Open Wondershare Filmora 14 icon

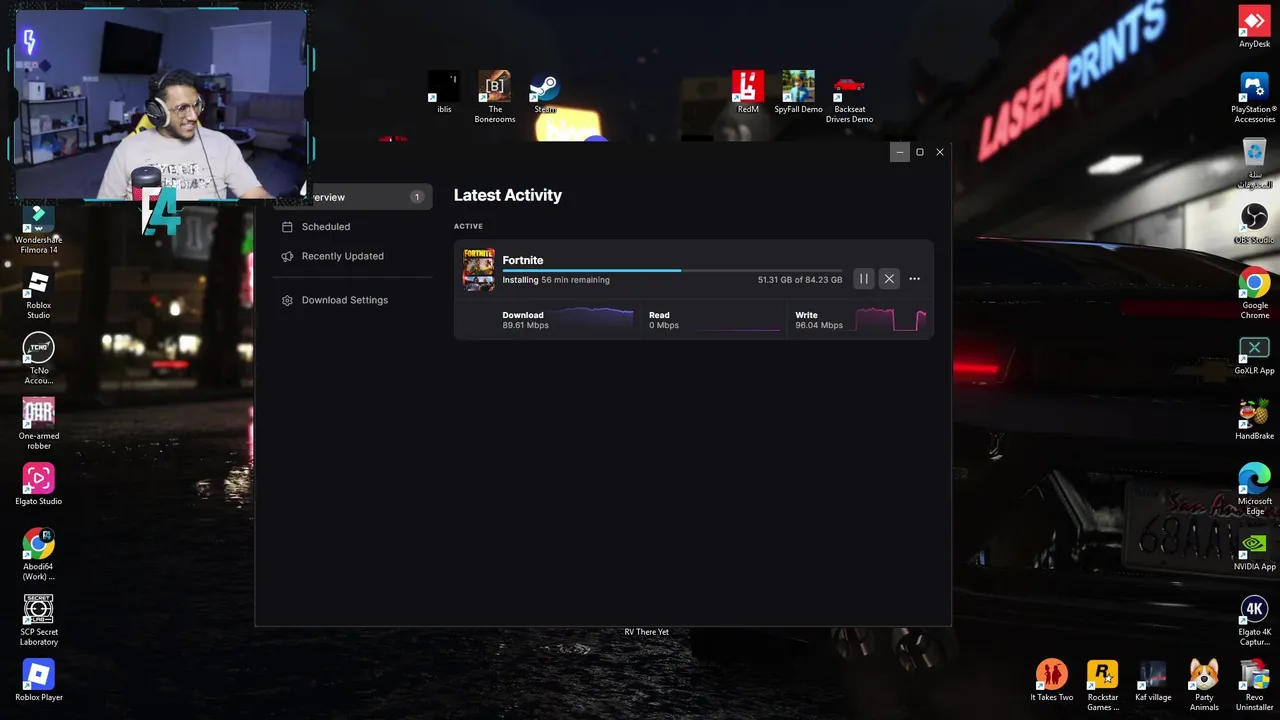click(x=38, y=229)
